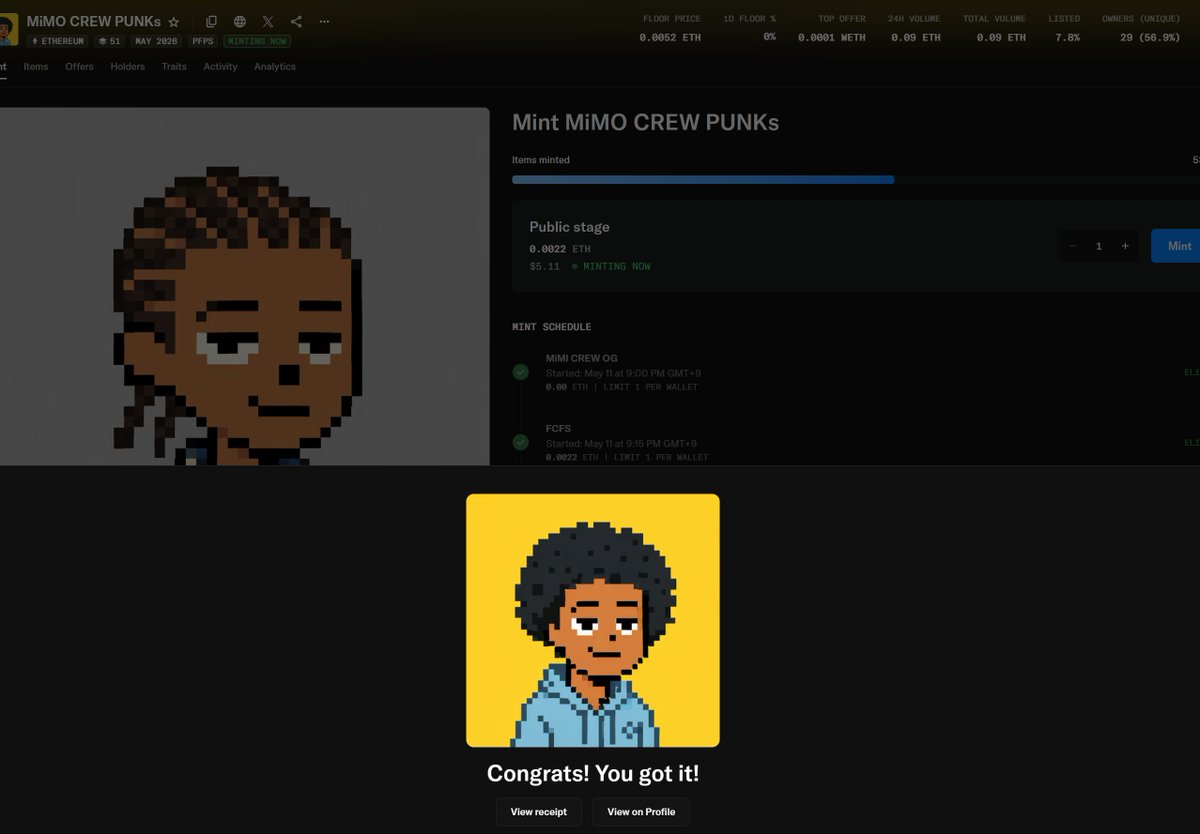
Task: Click the TOTAL VOLUME stat value
Action: tap(1001, 37)
